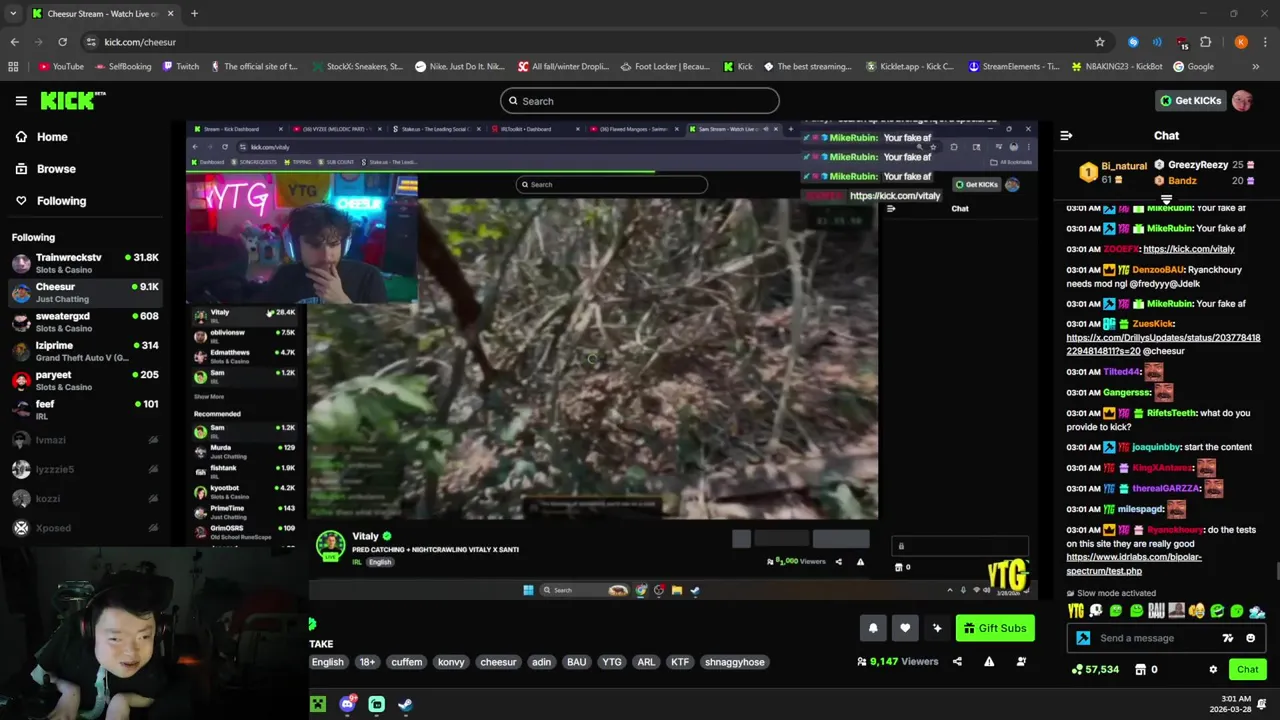This screenshot has height=720, width=1280.
Task: Insert the laughing crying emote
Action: pyautogui.click(x=1197, y=611)
